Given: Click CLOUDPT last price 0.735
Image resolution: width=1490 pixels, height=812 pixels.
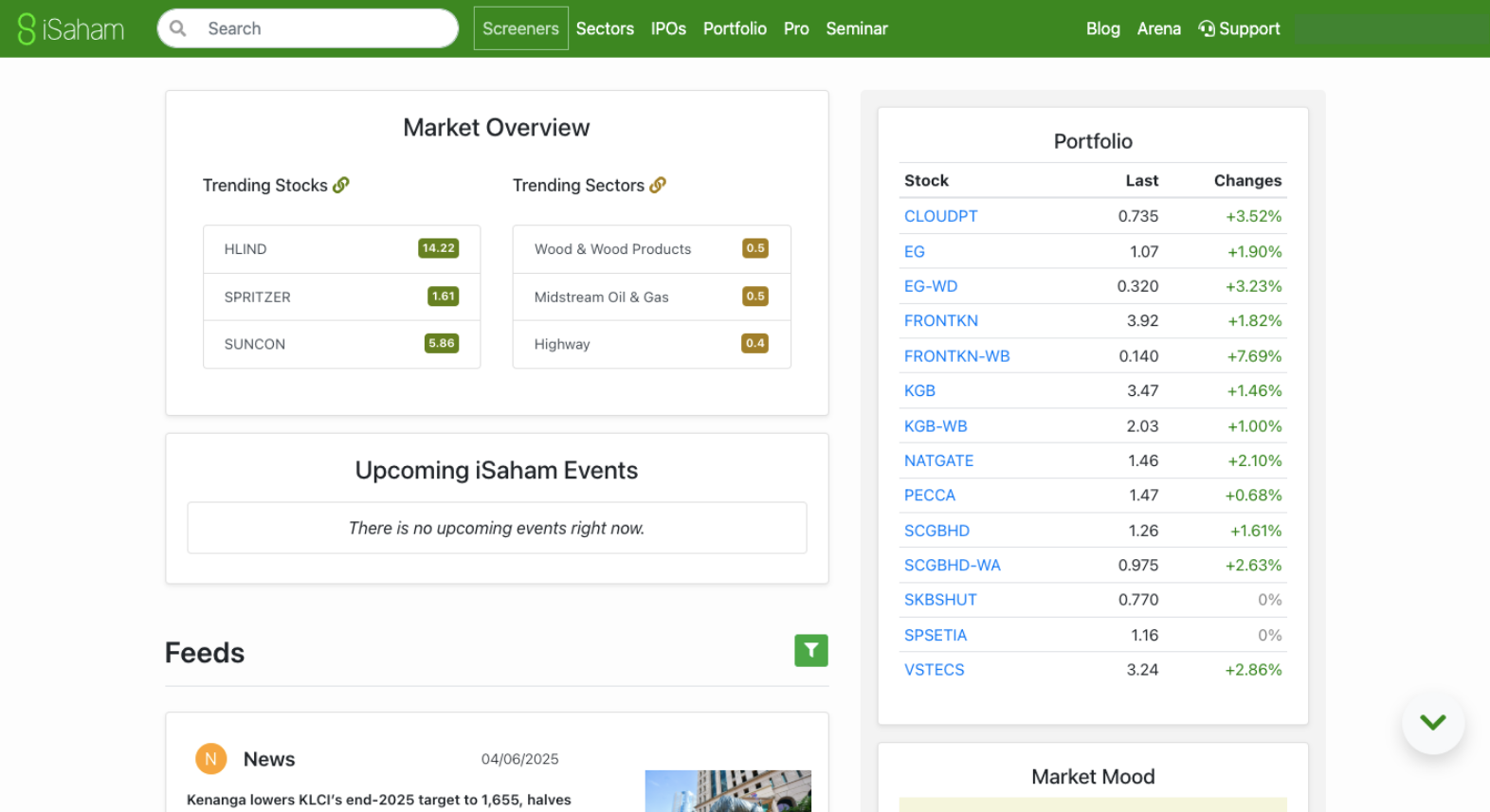Looking at the screenshot, I should [1137, 216].
